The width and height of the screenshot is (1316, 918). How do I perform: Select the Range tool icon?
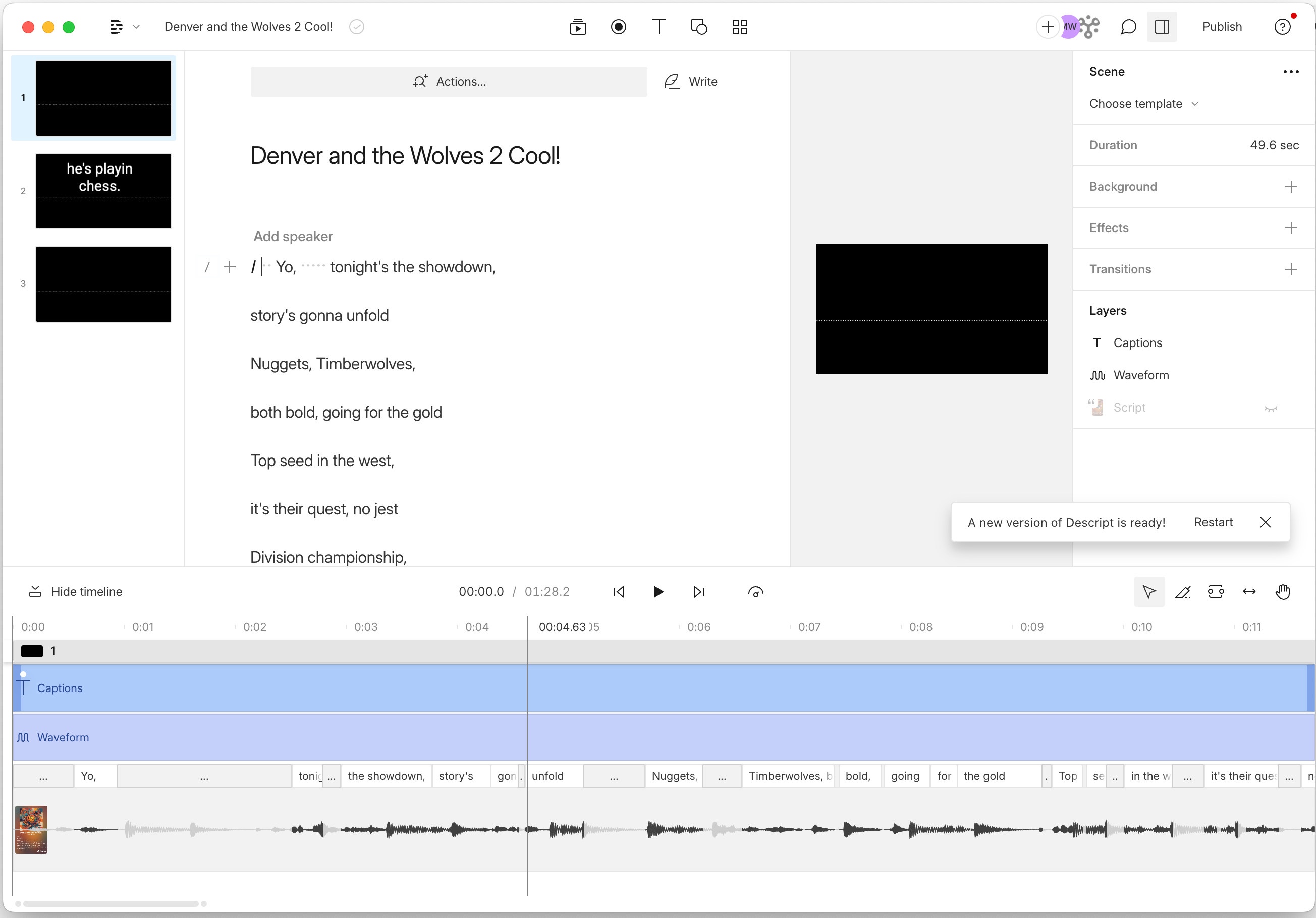[x=1216, y=591]
